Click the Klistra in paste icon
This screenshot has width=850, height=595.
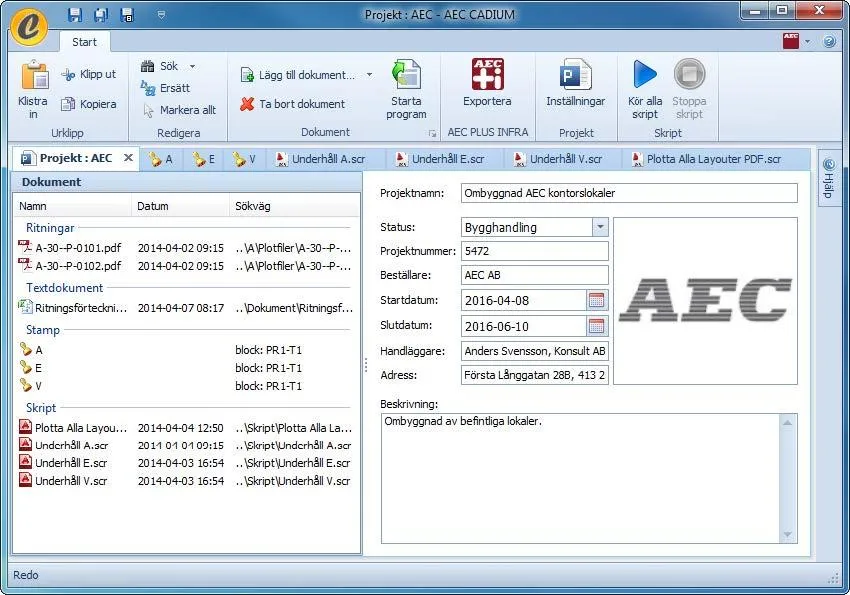33,77
